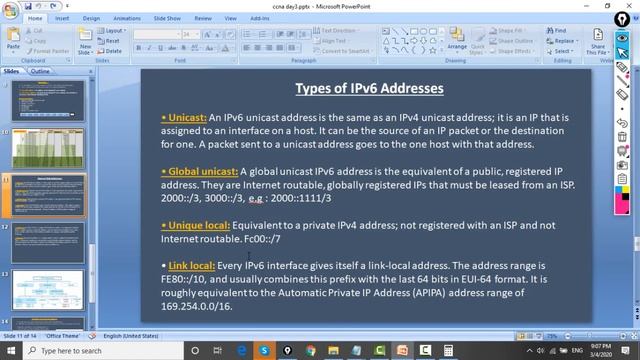Click Share This File button

(x=598, y=41)
